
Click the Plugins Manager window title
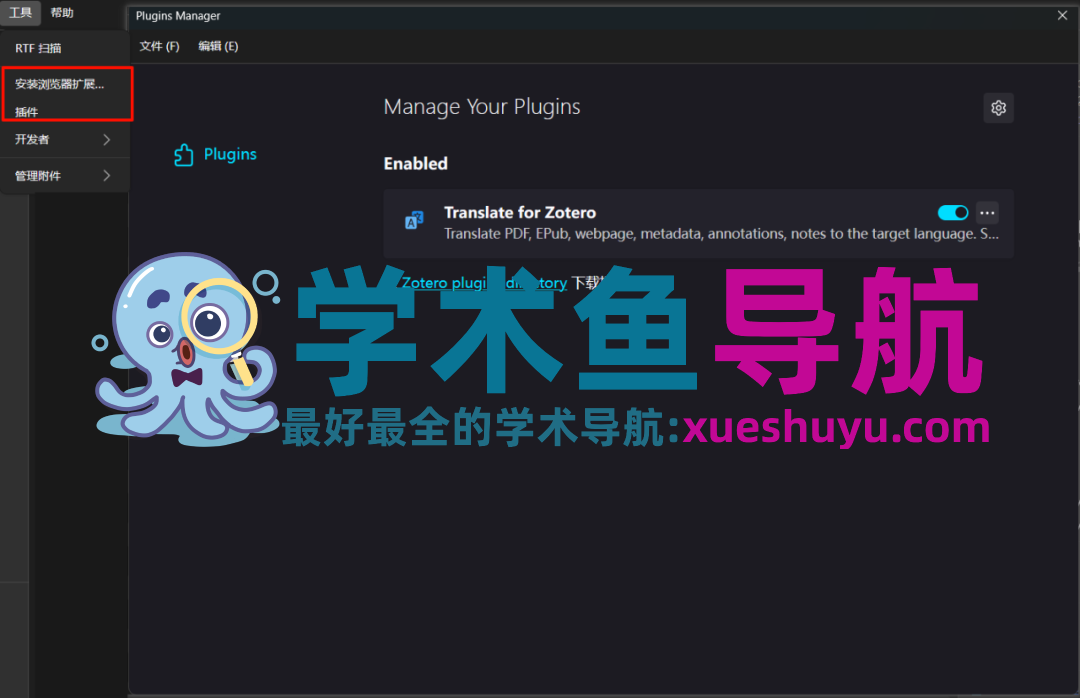click(x=178, y=16)
